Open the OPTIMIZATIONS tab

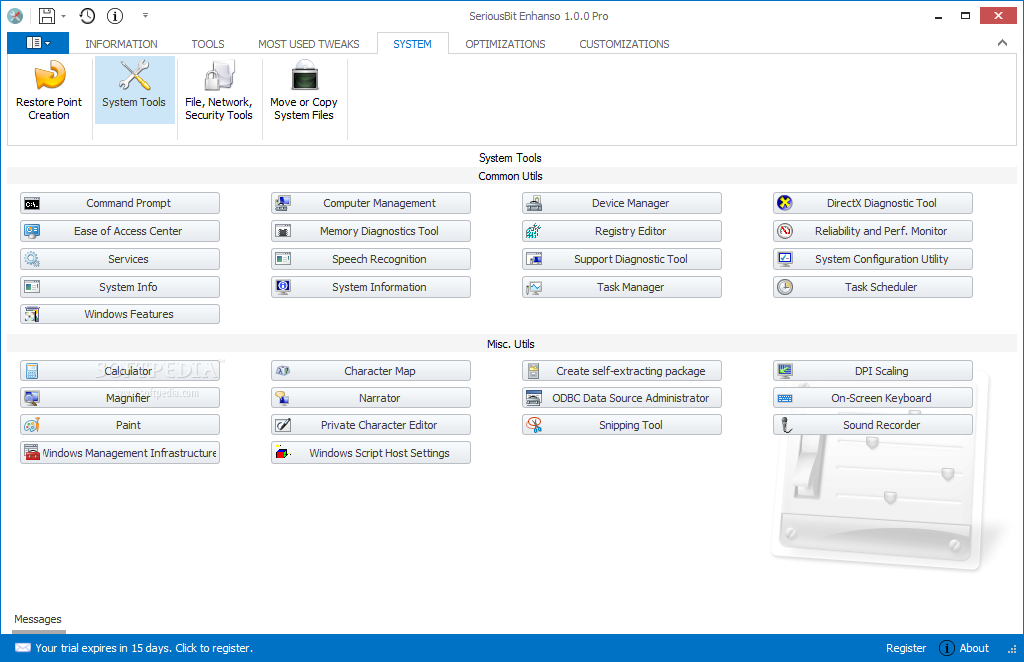click(505, 44)
